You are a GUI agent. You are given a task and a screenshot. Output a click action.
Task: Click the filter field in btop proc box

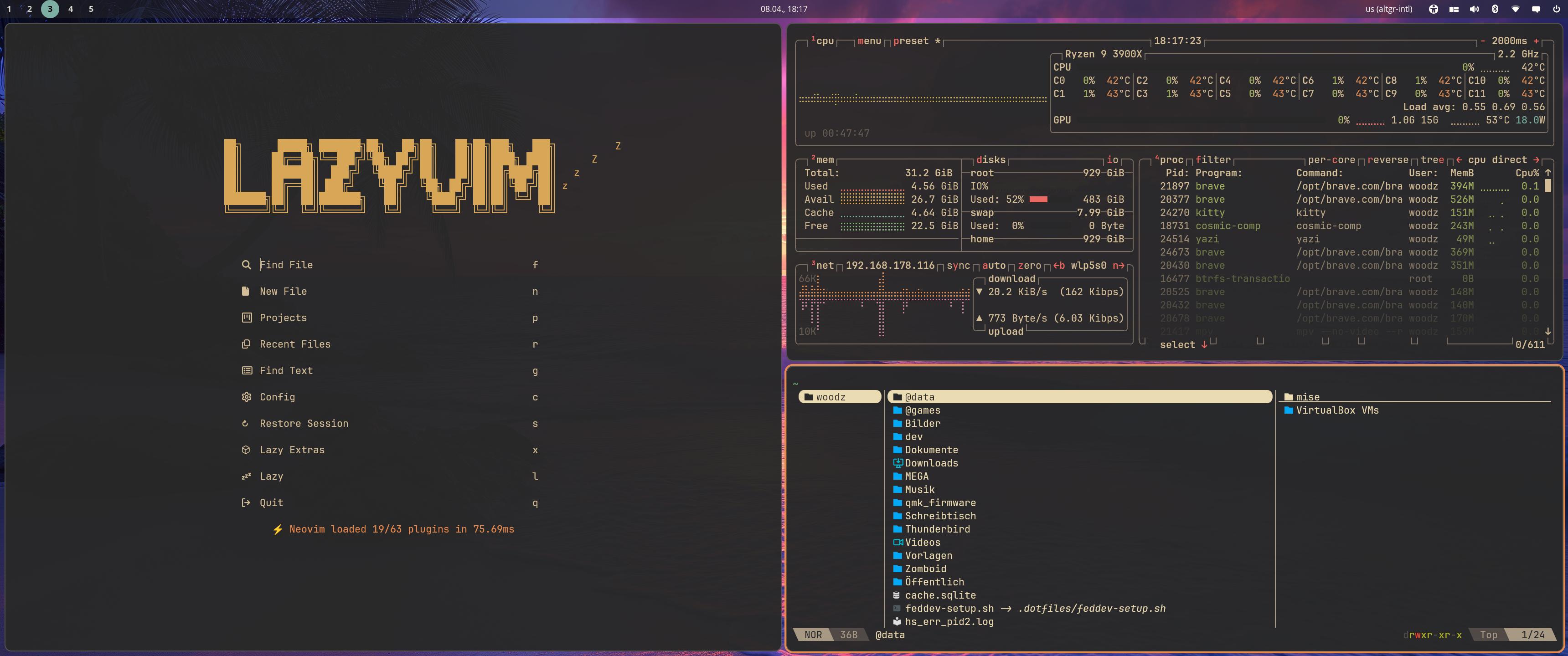point(1213,159)
